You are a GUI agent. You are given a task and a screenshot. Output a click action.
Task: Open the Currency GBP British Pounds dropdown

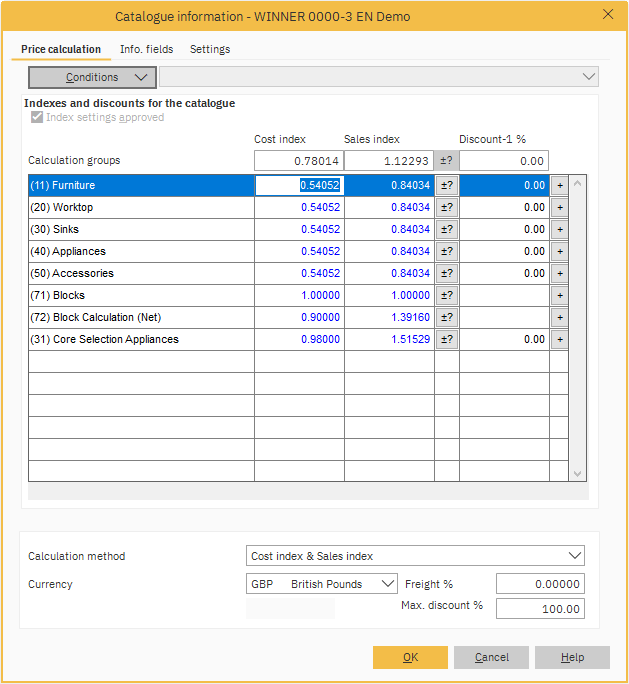pyautogui.click(x=321, y=584)
